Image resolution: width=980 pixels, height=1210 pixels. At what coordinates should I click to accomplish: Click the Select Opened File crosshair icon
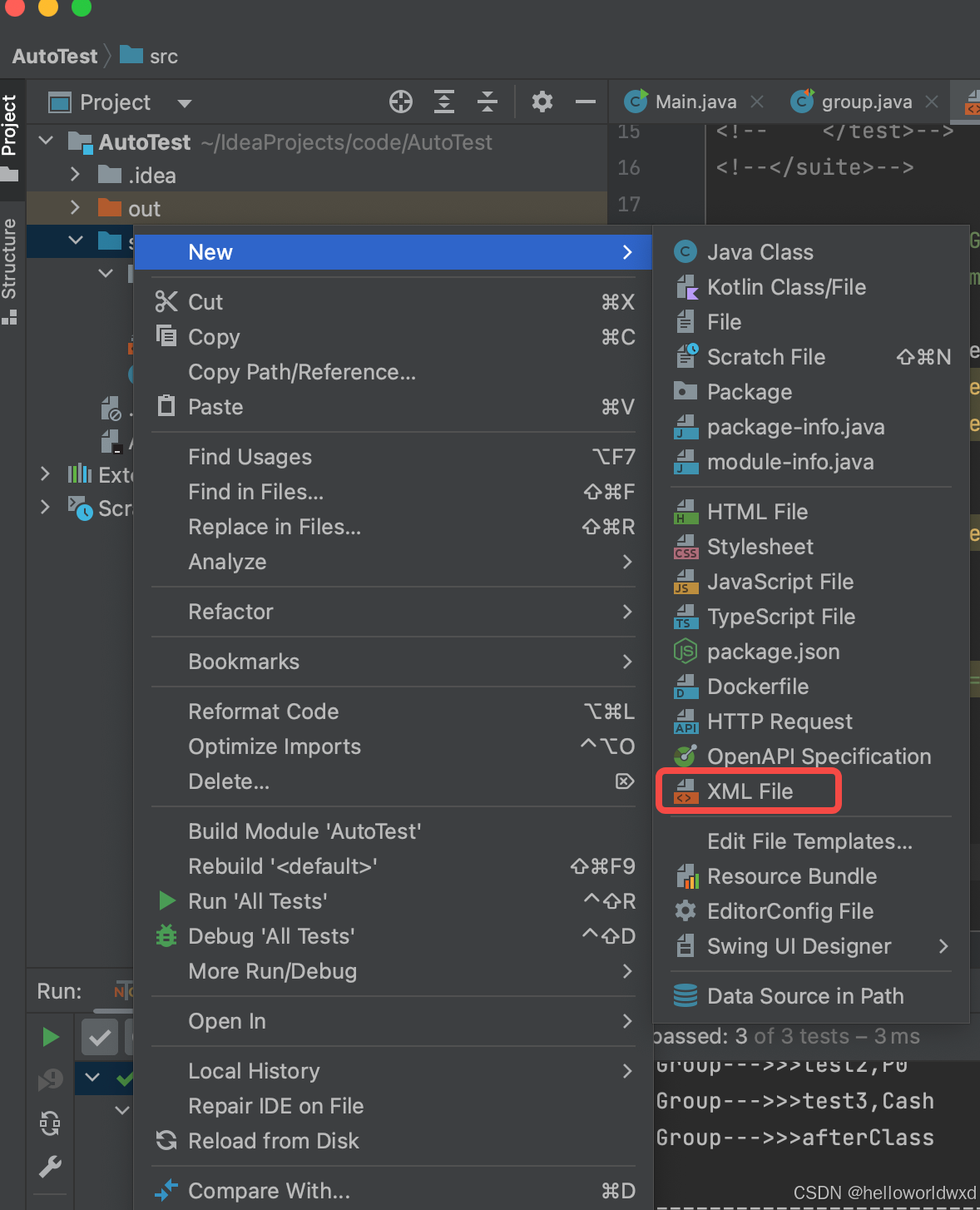coord(401,102)
